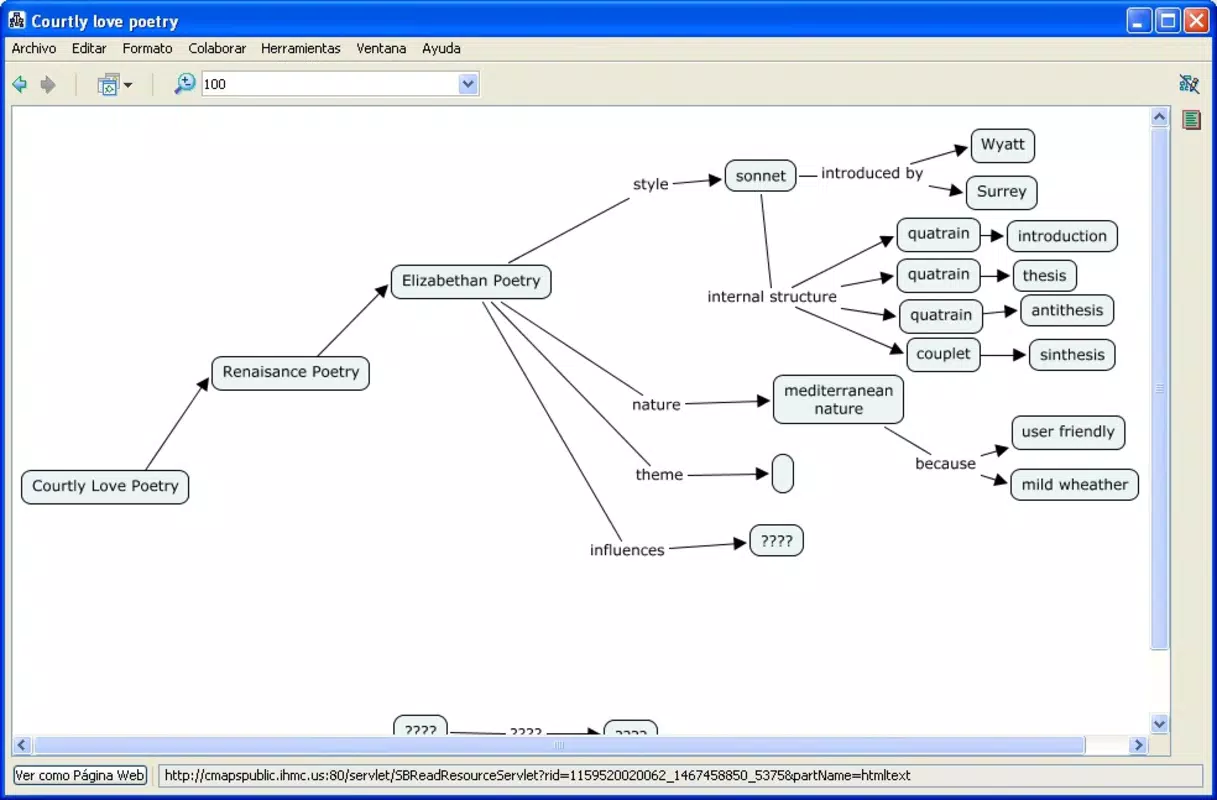Select the antithesis node
Image resolution: width=1217 pixels, height=800 pixels.
pos(1067,311)
